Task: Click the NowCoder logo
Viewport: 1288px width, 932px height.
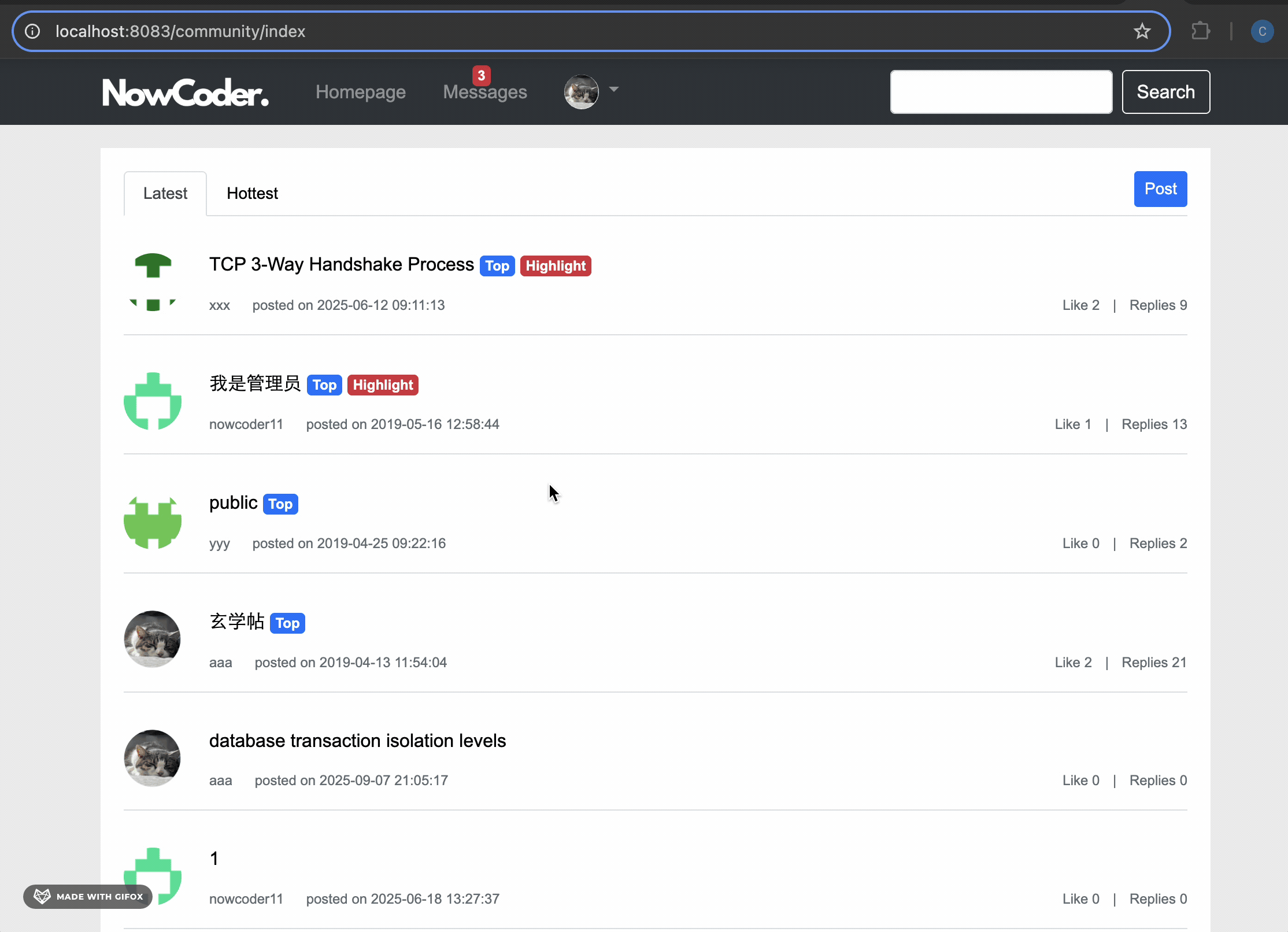Action: pos(186,93)
